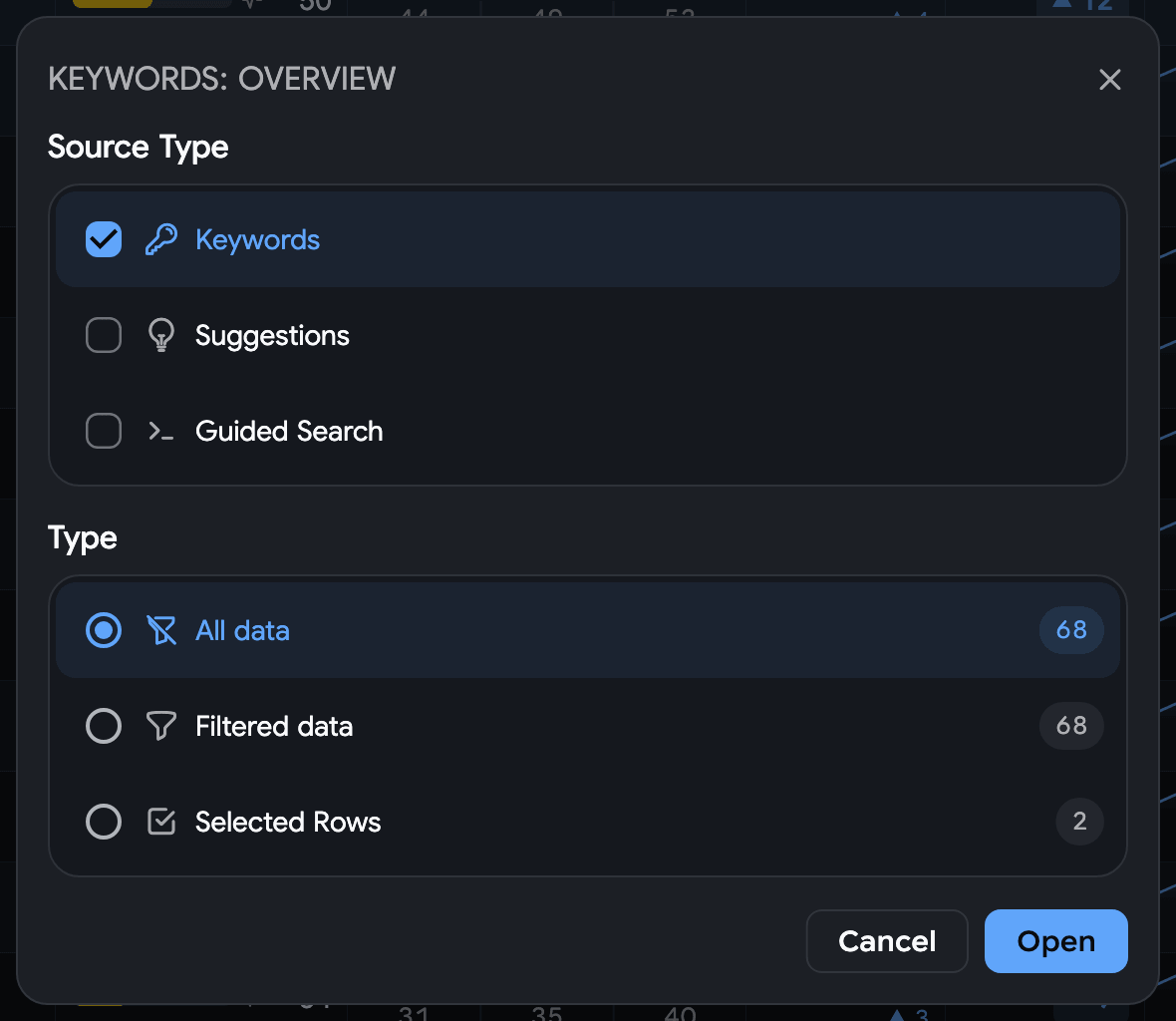Viewport: 1176px width, 1021px height.
Task: Click the All data label text
Action: [x=242, y=631]
